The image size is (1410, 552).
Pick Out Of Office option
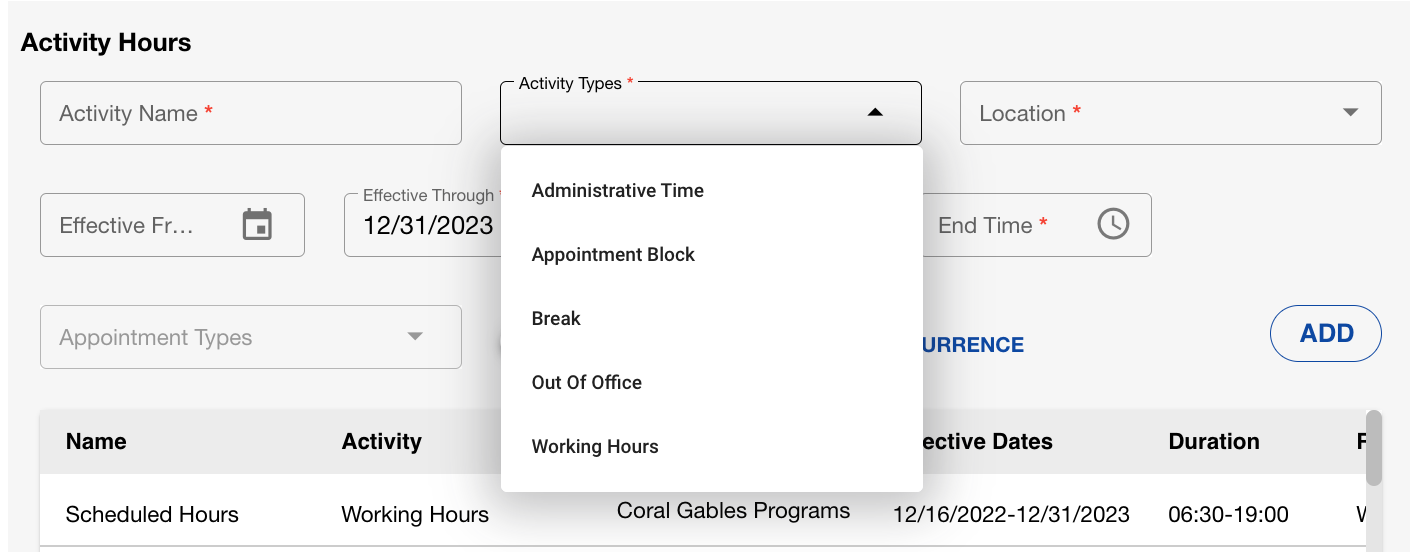pos(587,383)
